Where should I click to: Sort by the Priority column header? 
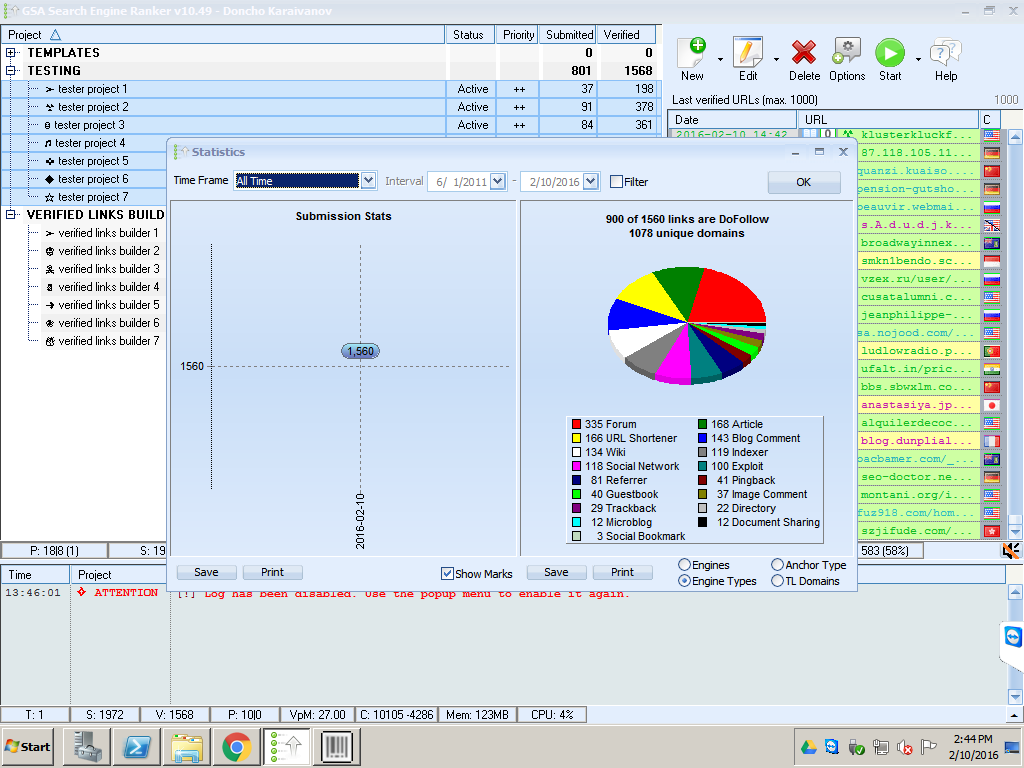click(x=517, y=35)
